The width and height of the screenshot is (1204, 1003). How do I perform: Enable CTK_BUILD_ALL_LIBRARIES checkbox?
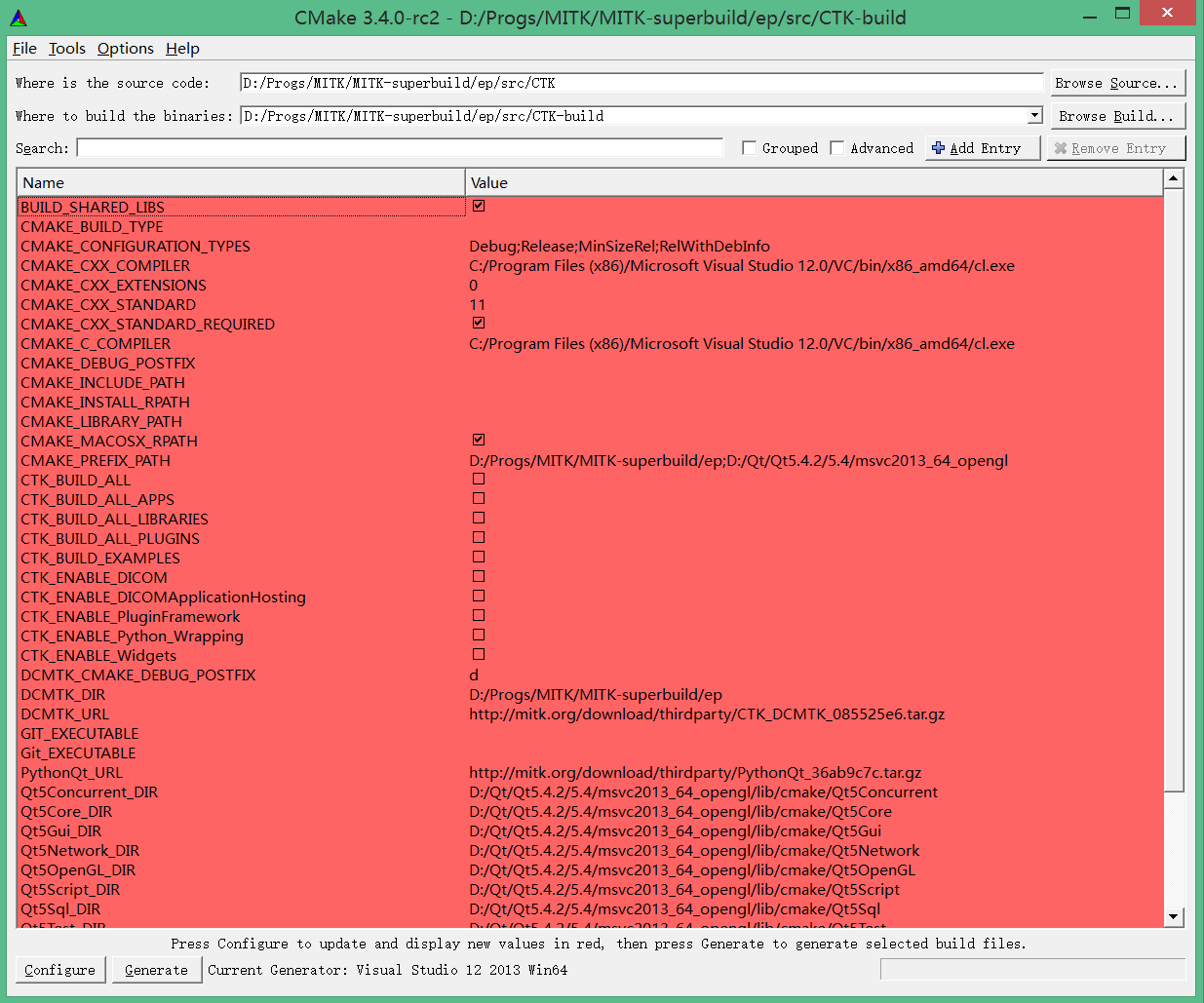point(479,518)
